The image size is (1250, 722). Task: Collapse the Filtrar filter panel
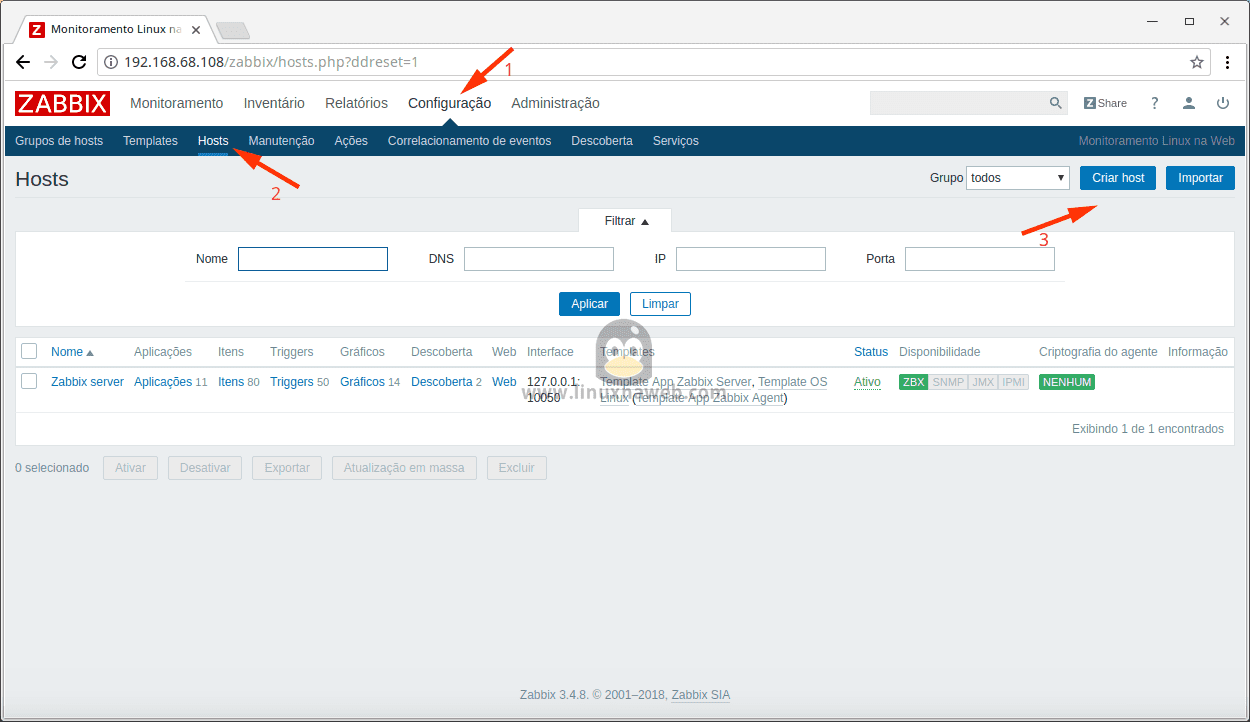coord(626,221)
